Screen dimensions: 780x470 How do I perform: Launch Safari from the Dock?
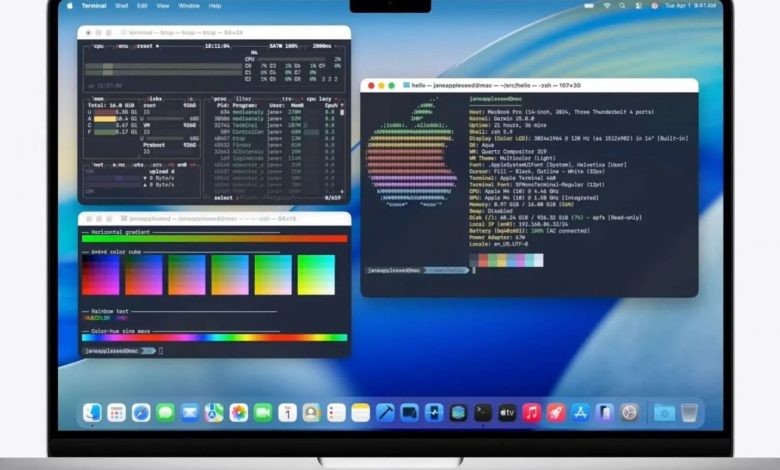[141, 412]
